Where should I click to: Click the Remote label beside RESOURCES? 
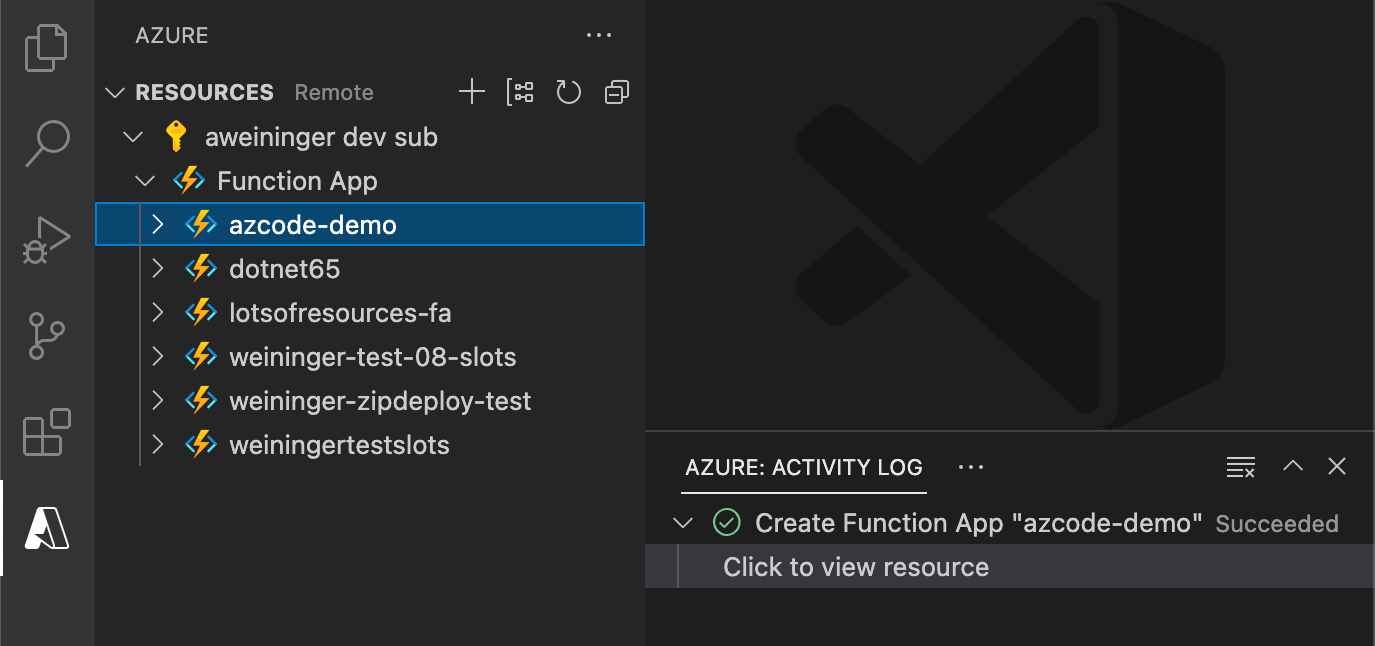pos(334,92)
